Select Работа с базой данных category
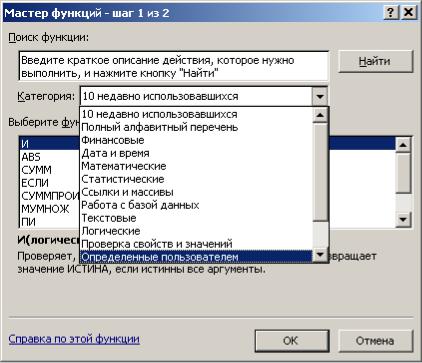 (x=196, y=205)
